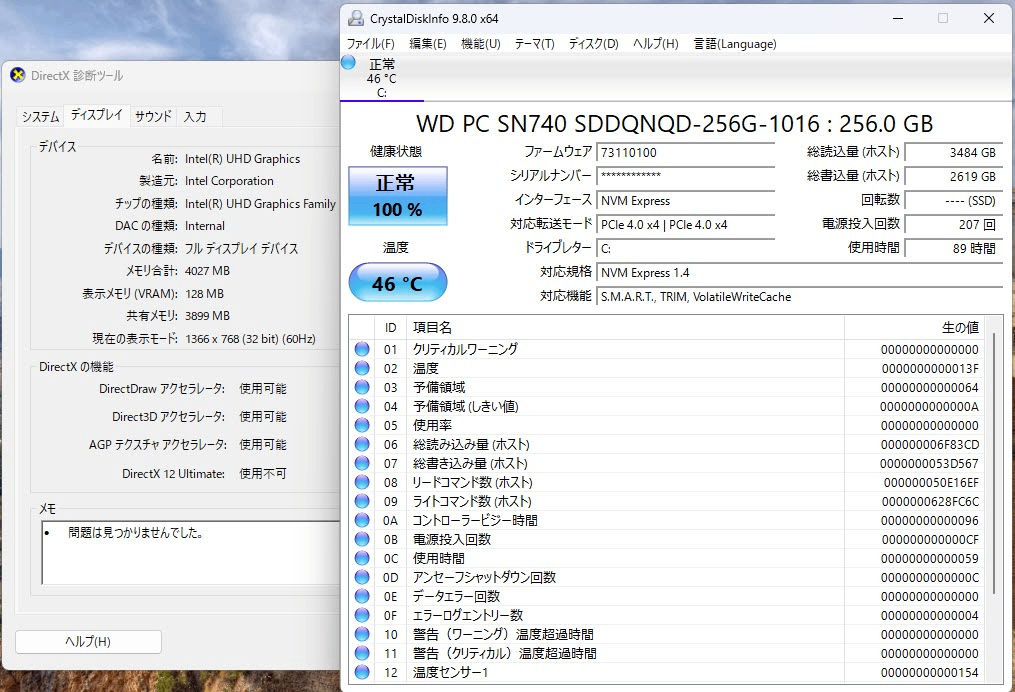This screenshot has width=1015, height=692.
Task: Click status orb for ID 0F エラーログエントリー数
Action: (x=362, y=615)
